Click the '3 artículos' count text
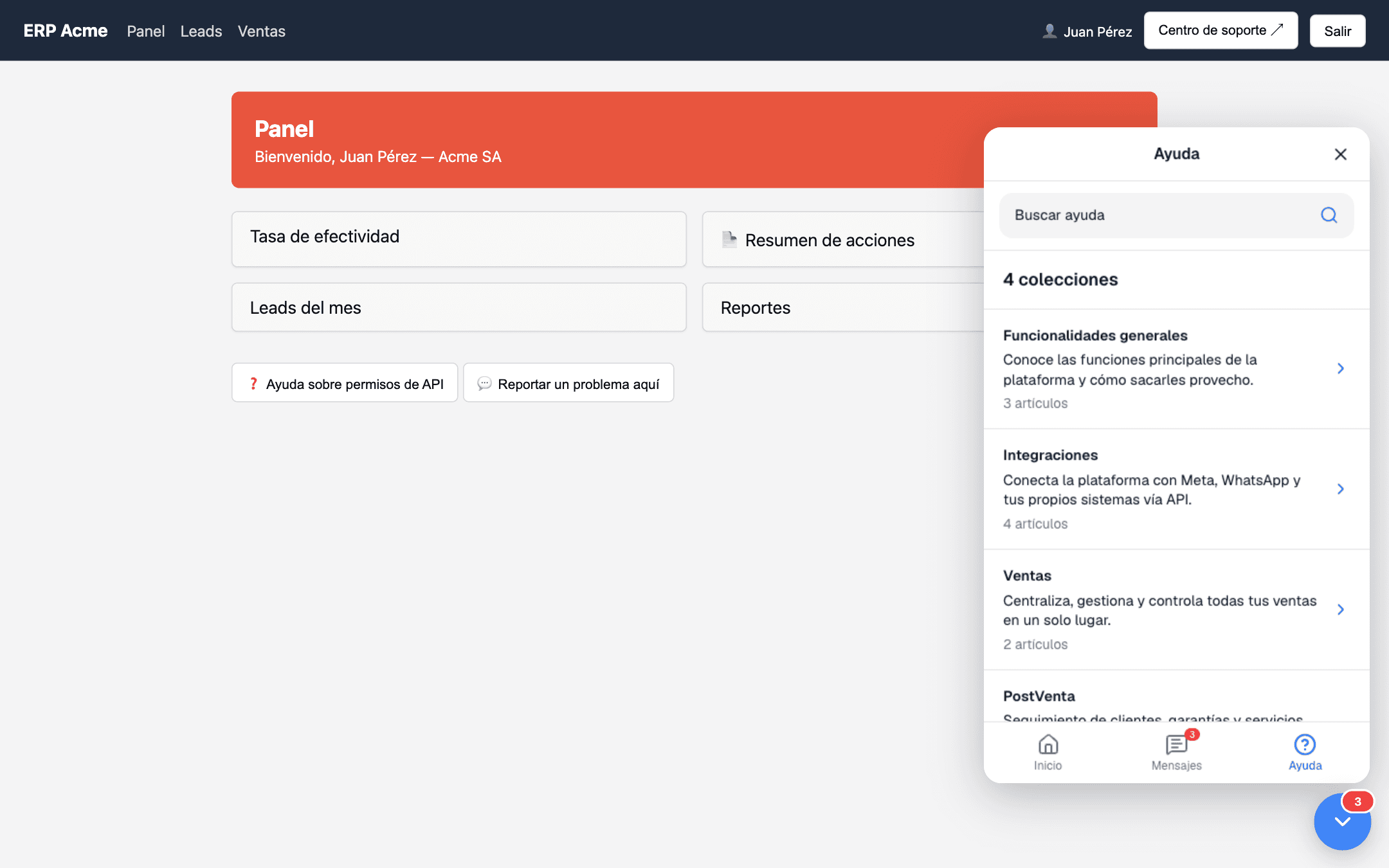1389x868 pixels. pos(1035,403)
